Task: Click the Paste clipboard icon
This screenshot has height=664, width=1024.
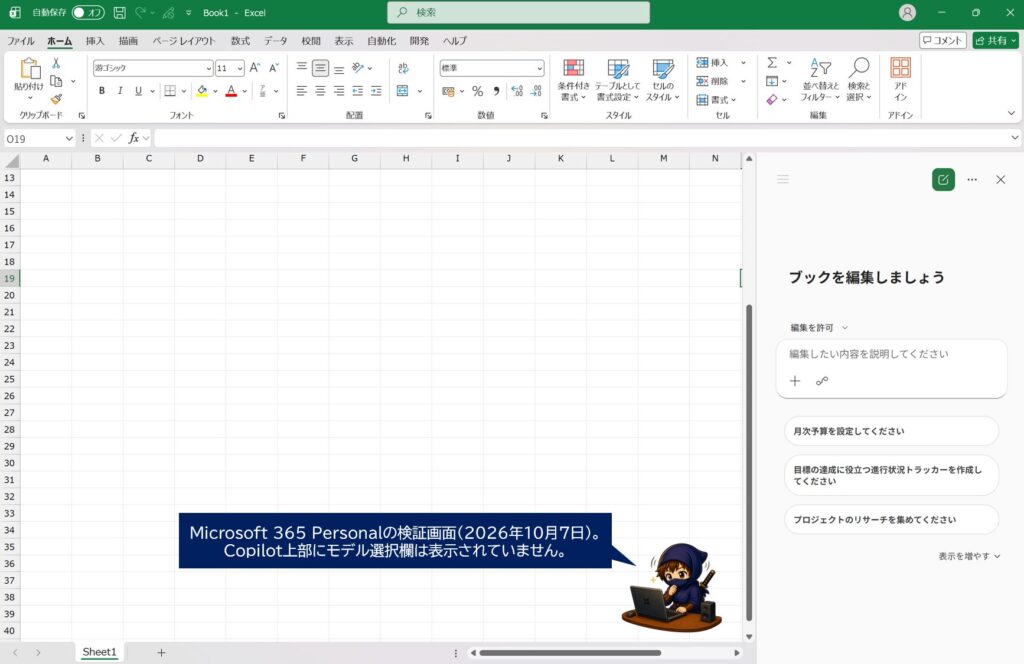Action: click(x=29, y=68)
